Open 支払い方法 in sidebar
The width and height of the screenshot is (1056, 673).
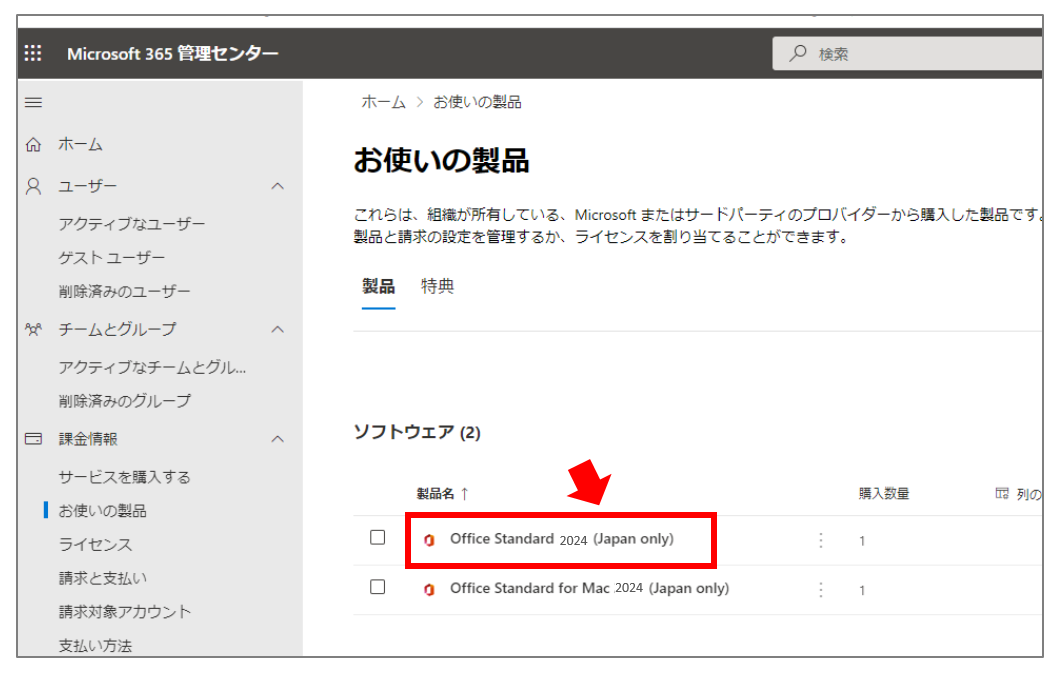tap(95, 646)
